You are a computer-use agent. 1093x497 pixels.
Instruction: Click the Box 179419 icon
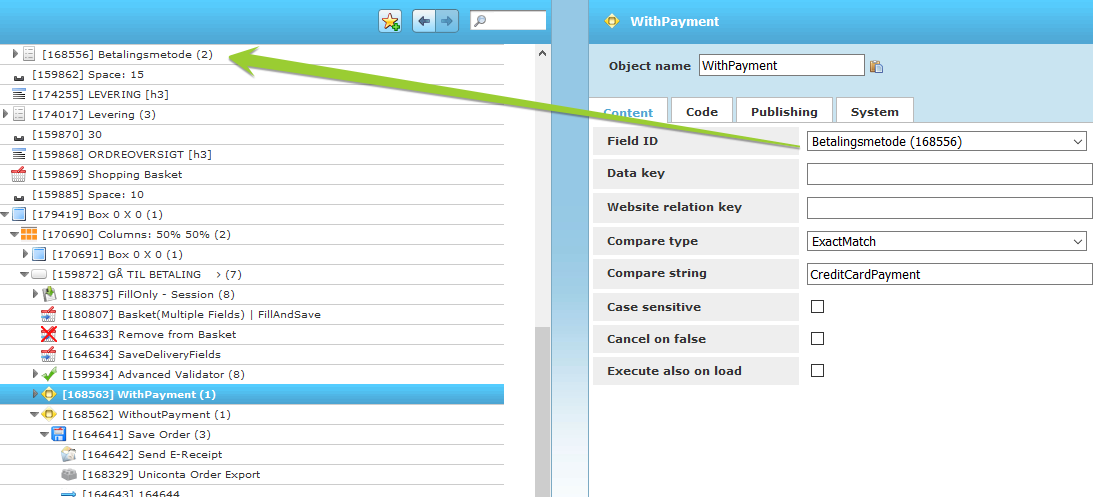pos(19,214)
